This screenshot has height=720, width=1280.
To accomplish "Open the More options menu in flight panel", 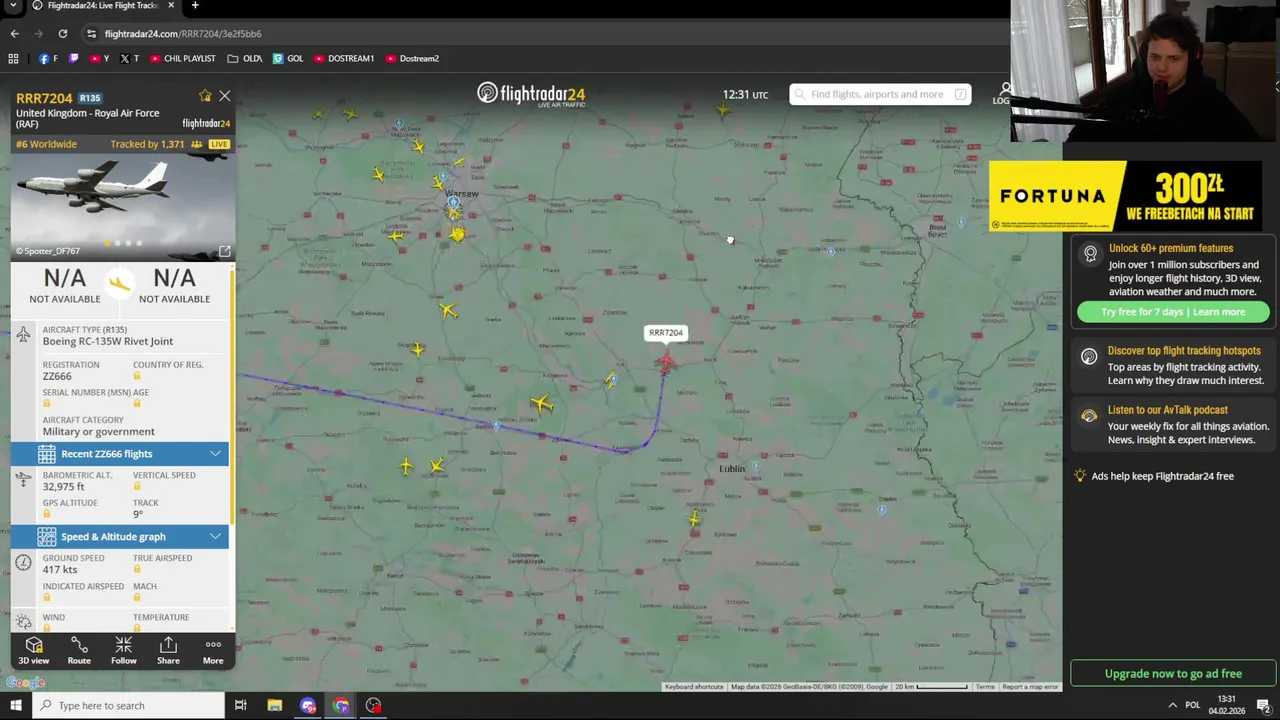I will tap(213, 650).
